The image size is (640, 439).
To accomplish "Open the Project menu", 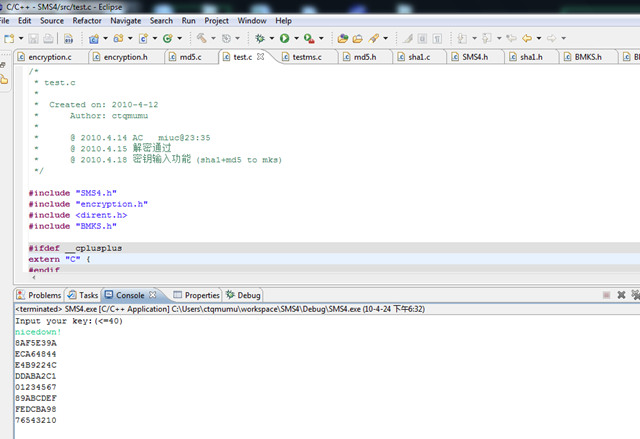I will point(216,21).
